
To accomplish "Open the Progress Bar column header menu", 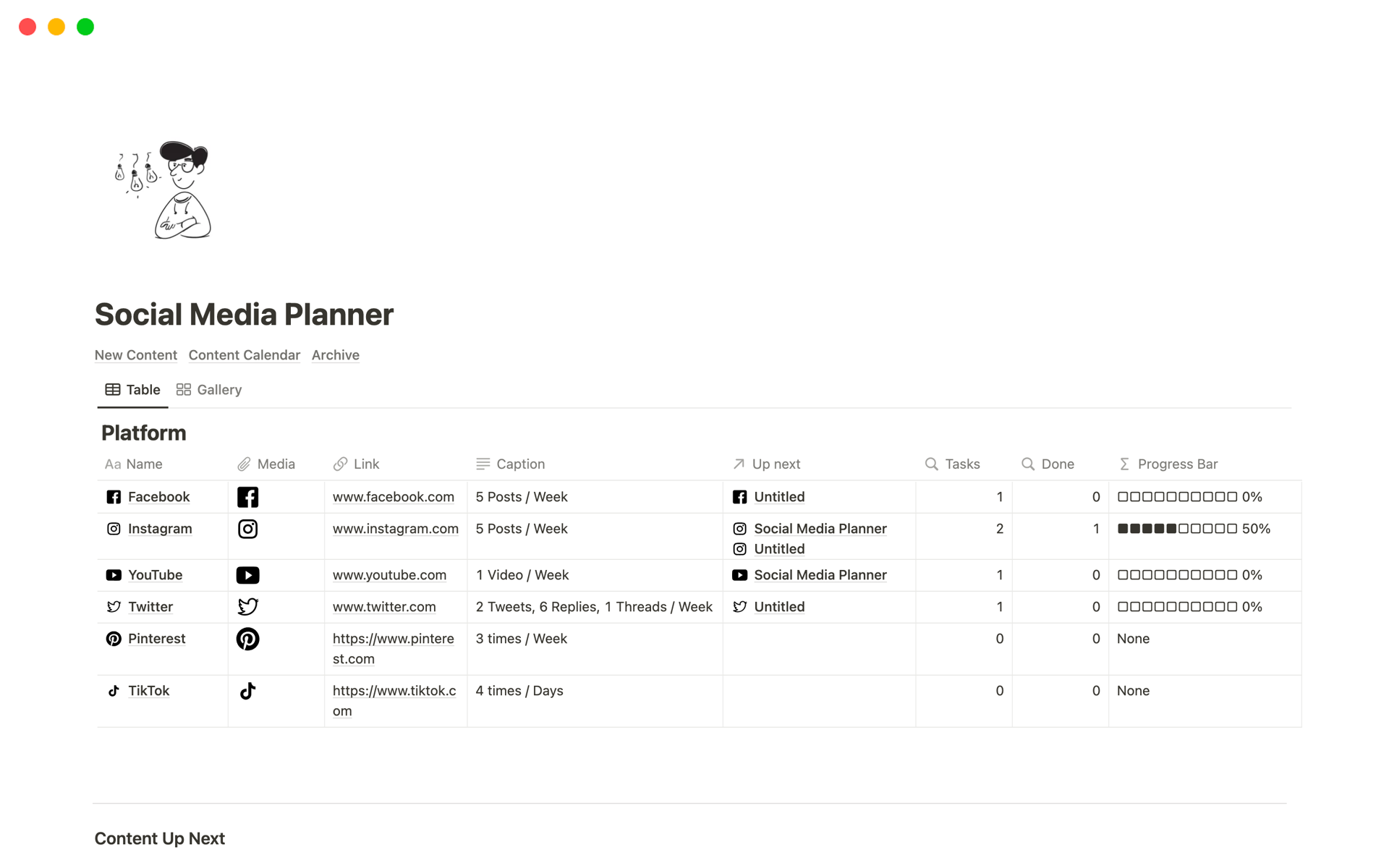I will (1177, 464).
